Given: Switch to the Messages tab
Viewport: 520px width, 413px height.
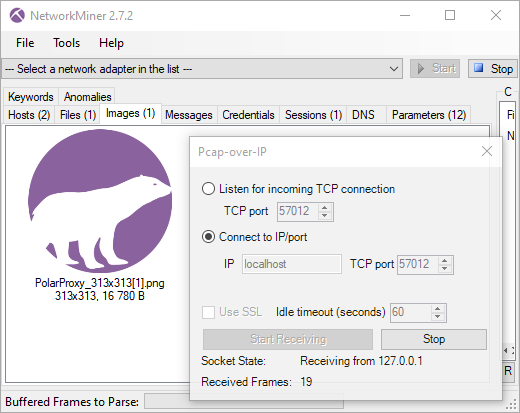Looking at the screenshot, I should coord(189,115).
